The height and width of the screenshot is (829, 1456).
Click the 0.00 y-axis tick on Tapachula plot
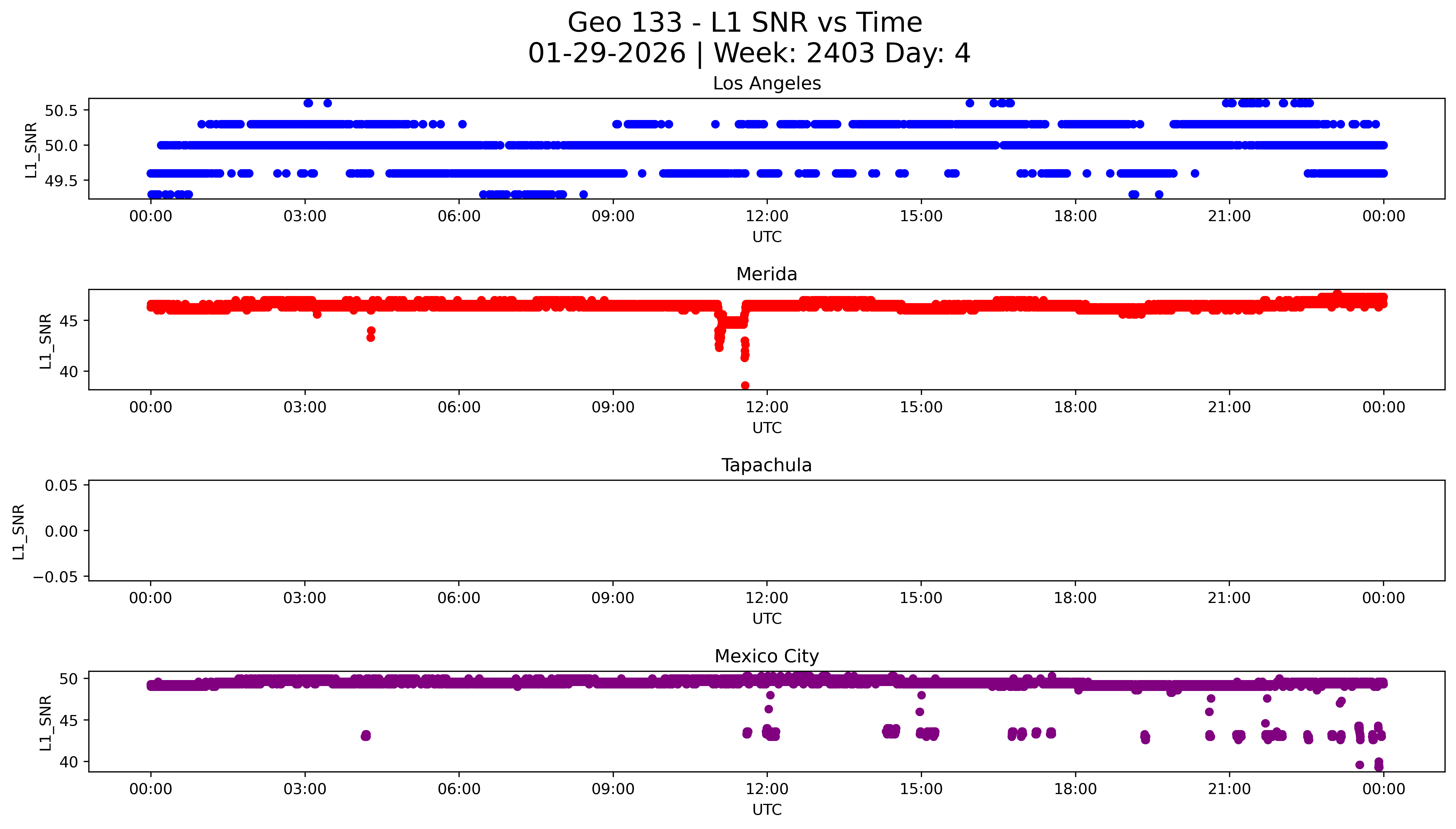[61, 532]
